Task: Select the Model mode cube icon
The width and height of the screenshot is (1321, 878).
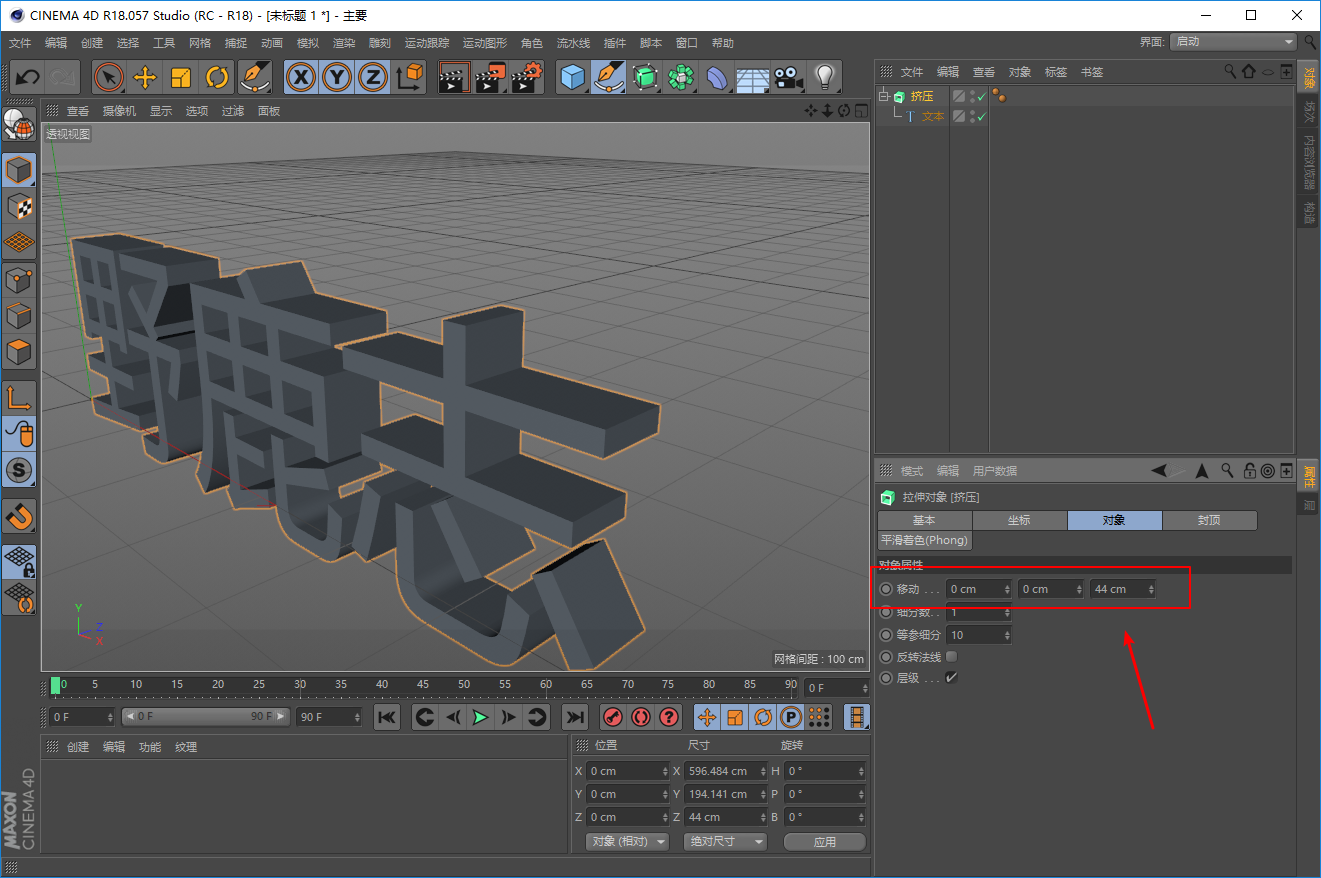Action: point(19,170)
